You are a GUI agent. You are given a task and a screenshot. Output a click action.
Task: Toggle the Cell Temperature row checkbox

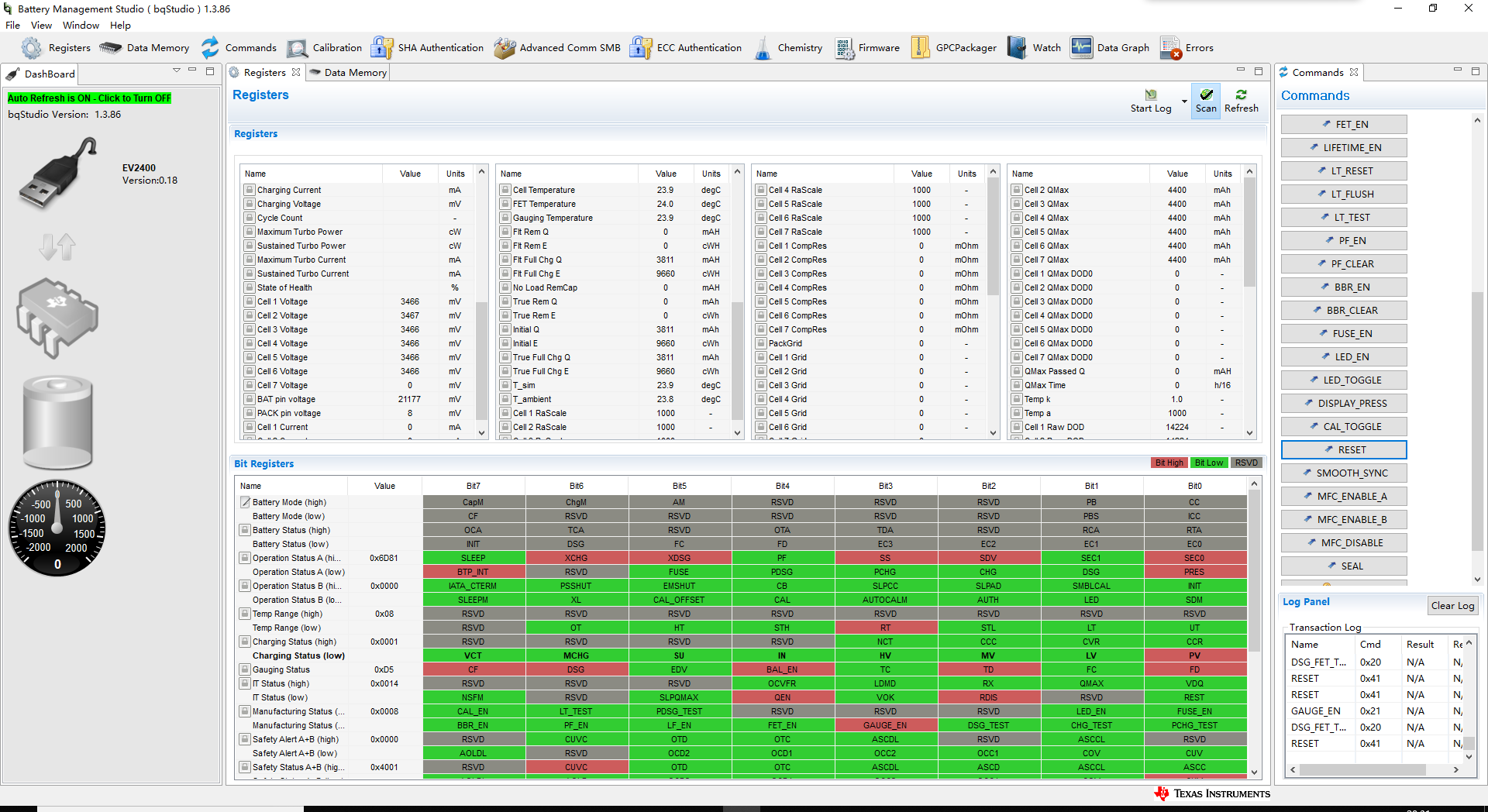point(505,190)
